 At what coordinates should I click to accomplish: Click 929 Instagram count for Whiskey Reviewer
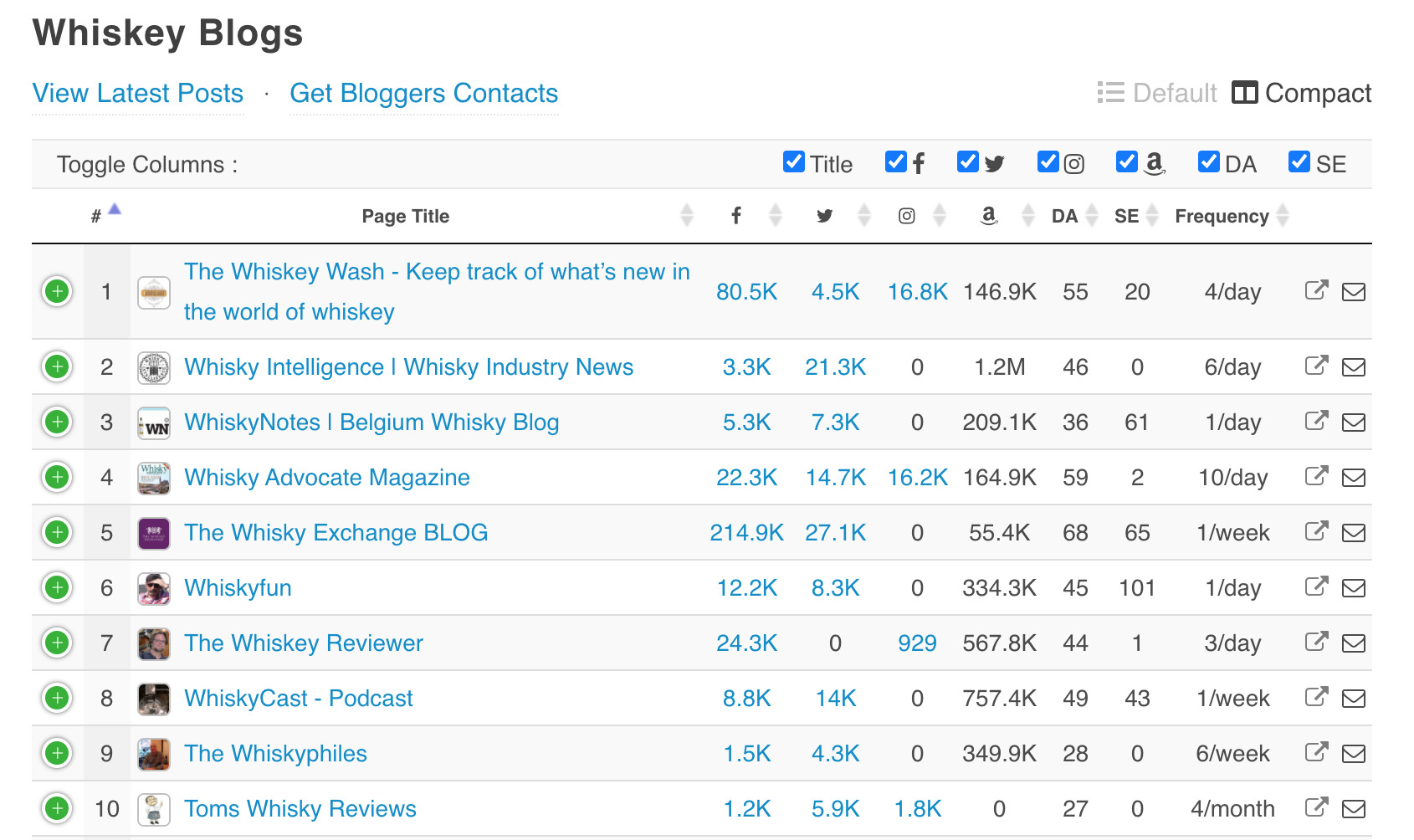917,643
